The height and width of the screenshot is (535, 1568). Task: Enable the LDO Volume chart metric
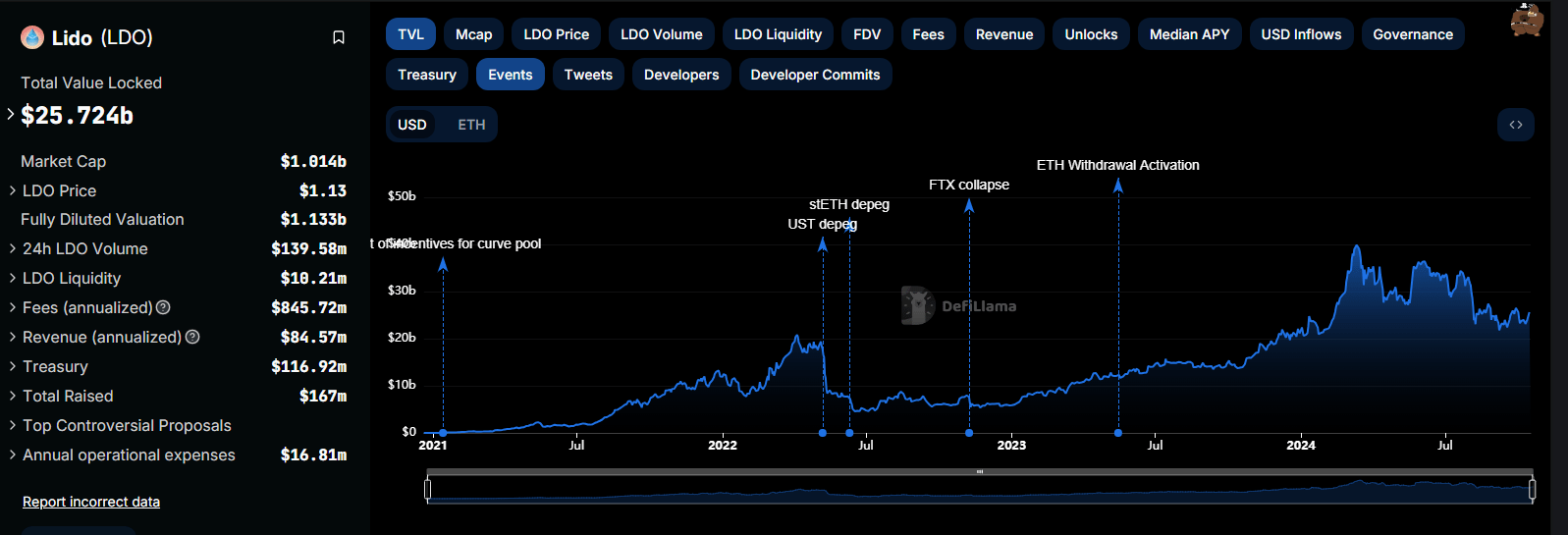(662, 34)
